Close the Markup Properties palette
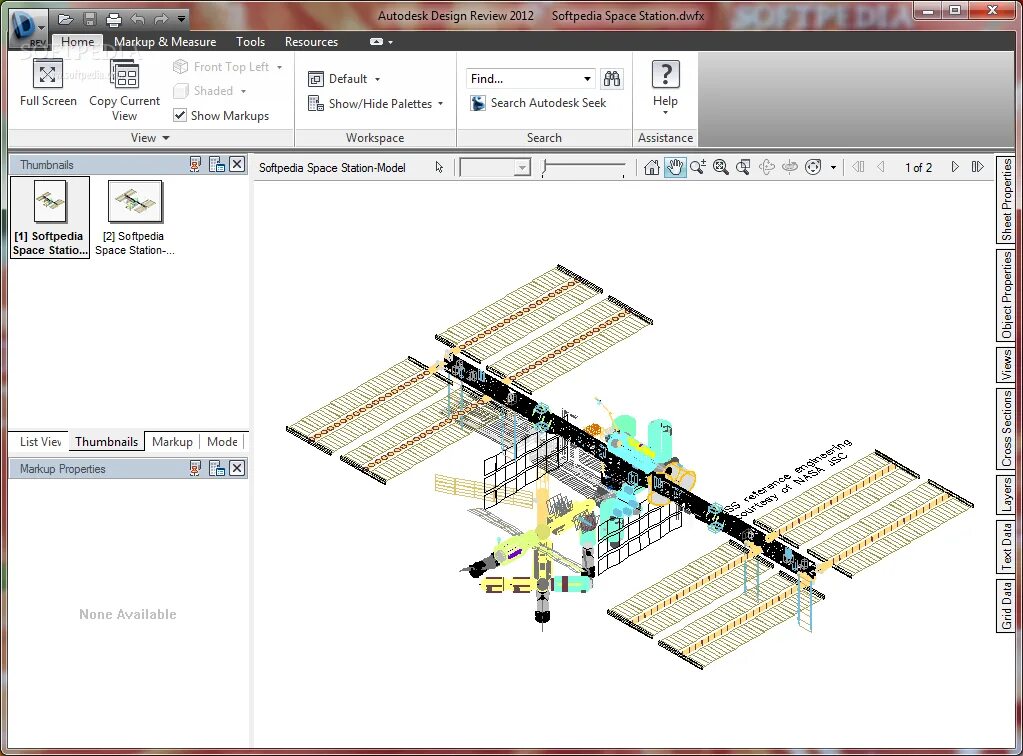This screenshot has height=756, width=1023. (237, 468)
